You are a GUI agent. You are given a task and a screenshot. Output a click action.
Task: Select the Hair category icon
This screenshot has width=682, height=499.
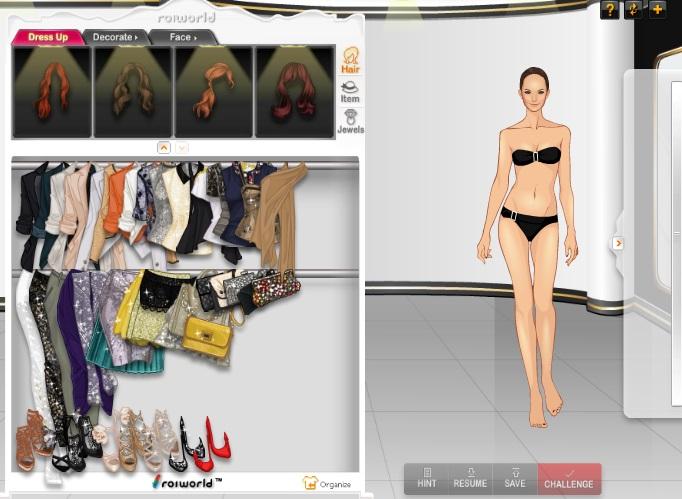click(351, 60)
